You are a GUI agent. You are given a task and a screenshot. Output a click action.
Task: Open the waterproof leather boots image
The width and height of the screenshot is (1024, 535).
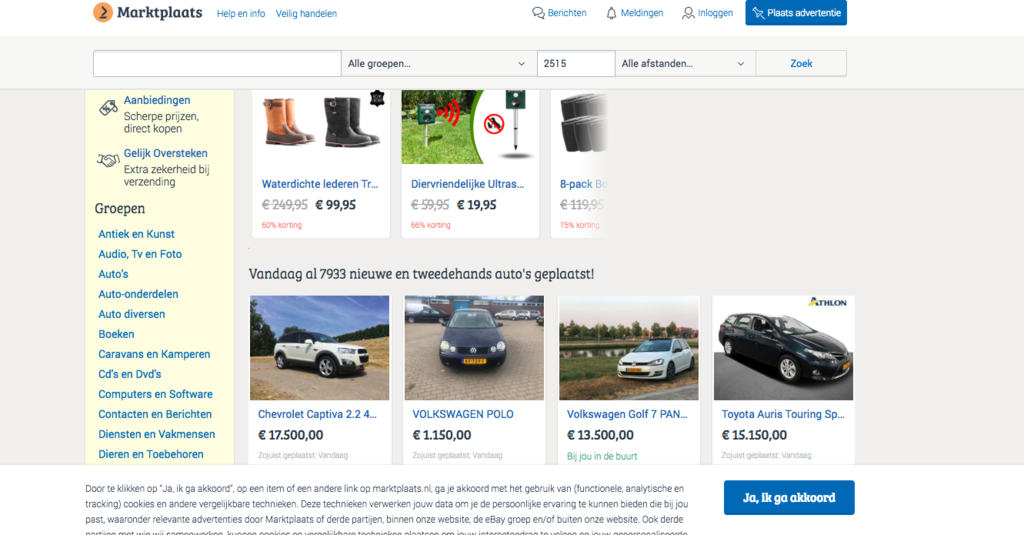pos(321,127)
